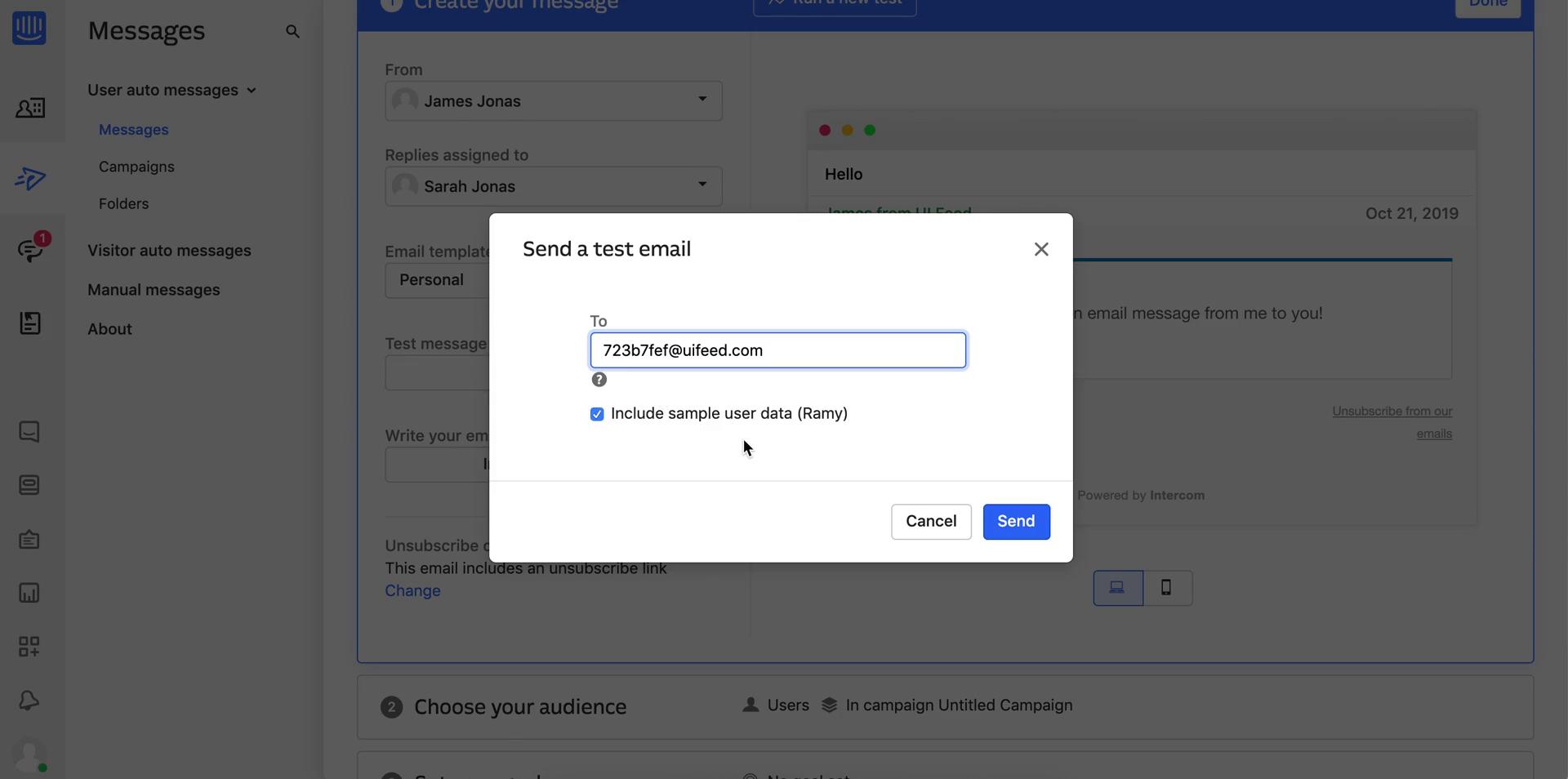Open the Replies assigned to Sarah Jonas dropdown
The width and height of the screenshot is (1568, 779).
[554, 186]
